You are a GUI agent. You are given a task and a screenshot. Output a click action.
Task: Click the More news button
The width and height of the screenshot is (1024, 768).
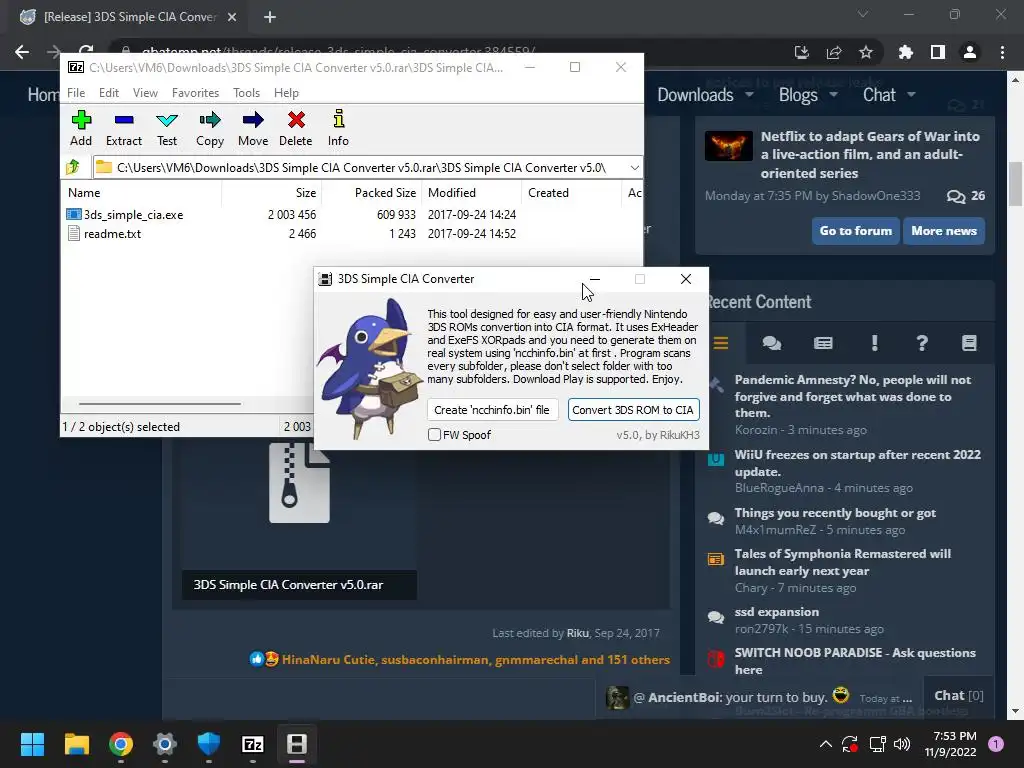tap(944, 231)
